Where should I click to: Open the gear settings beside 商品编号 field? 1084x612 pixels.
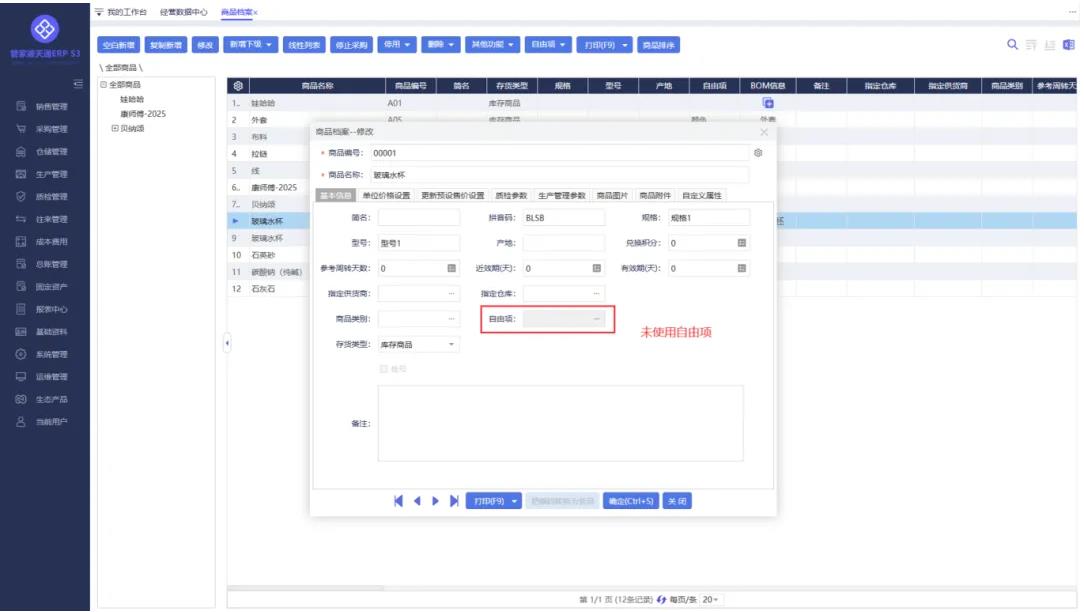758,153
